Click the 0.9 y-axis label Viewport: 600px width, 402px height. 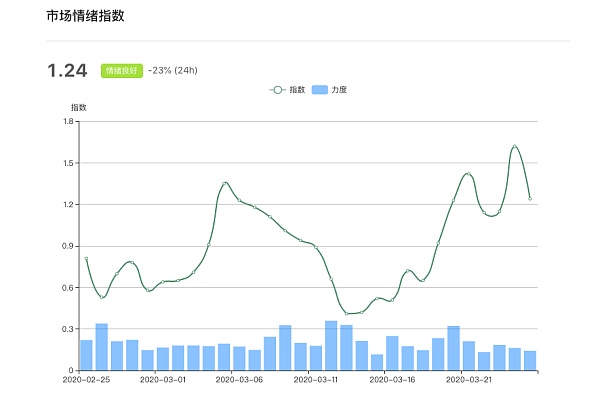[68, 246]
